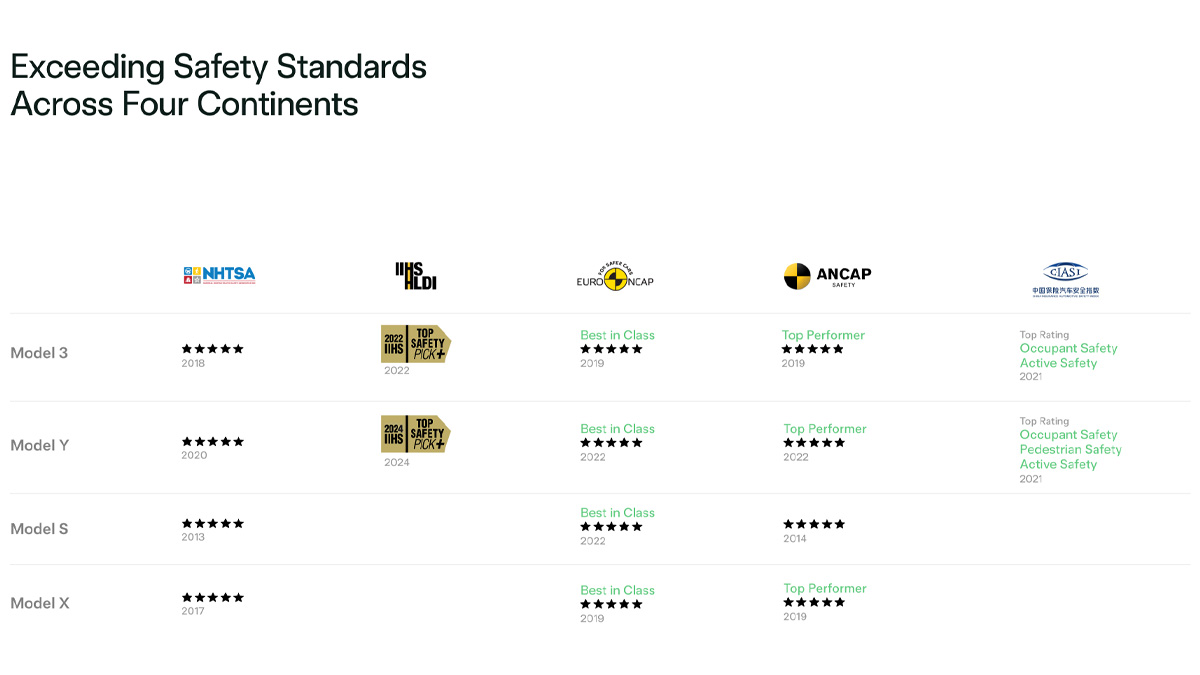Open Model 3 ANCAP Top Performer link

click(823, 335)
